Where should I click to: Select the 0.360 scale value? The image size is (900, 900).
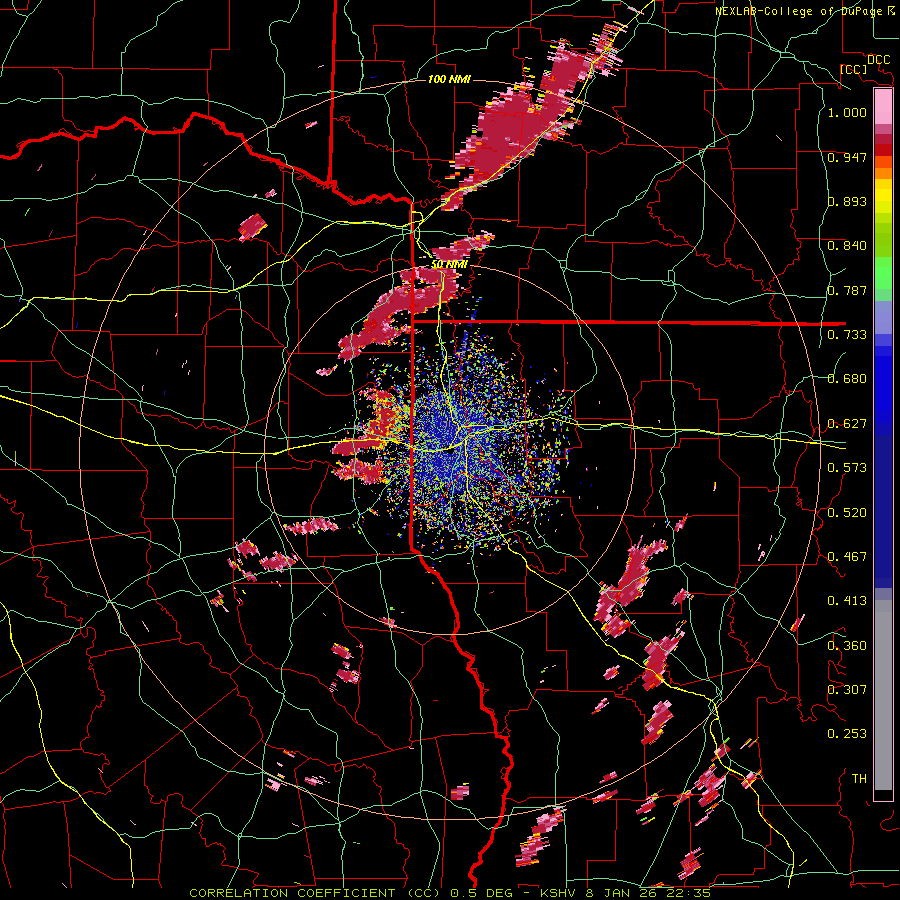tap(847, 646)
